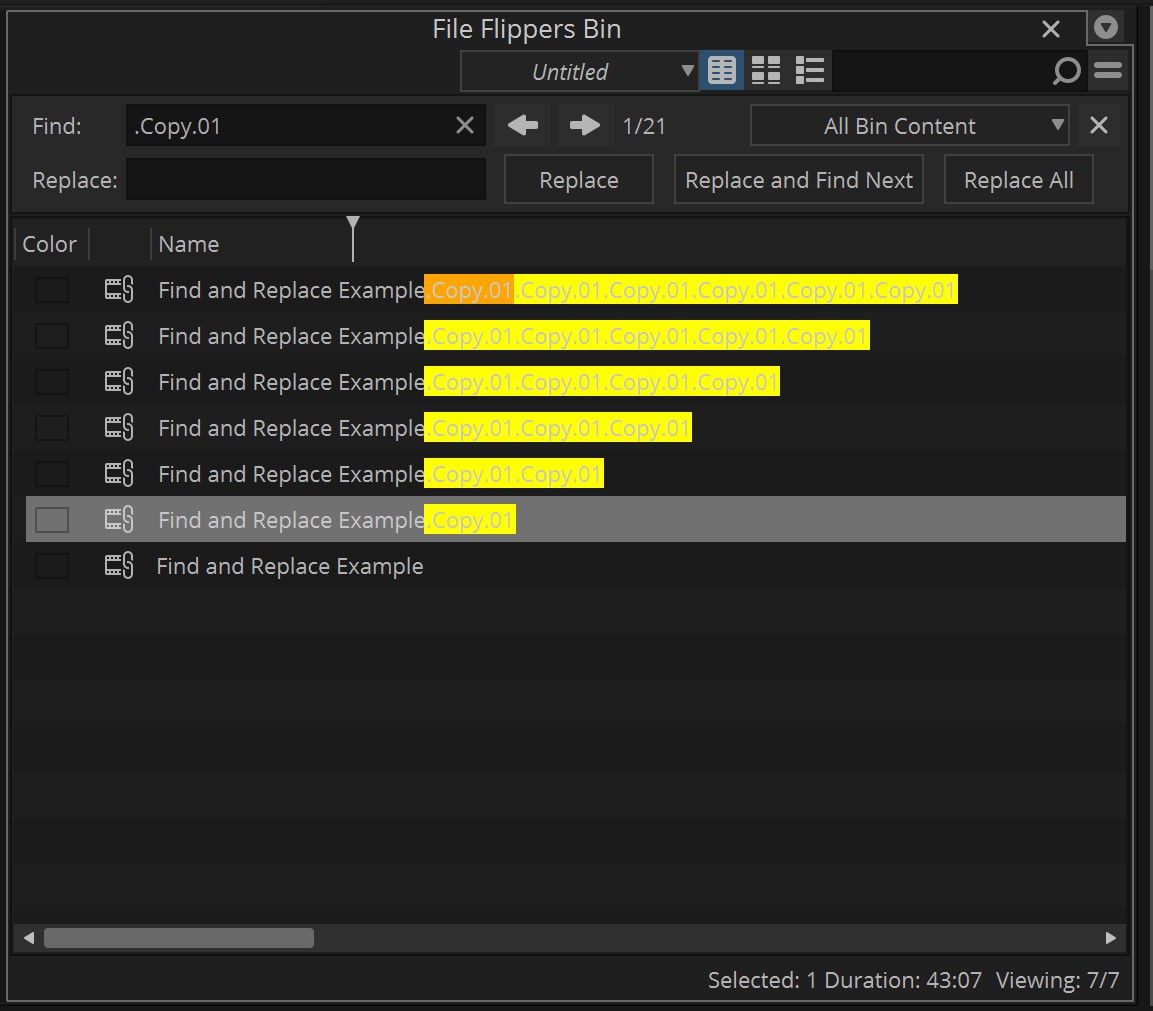Click sequence icon of plain Find and Replace Example

click(x=118, y=565)
